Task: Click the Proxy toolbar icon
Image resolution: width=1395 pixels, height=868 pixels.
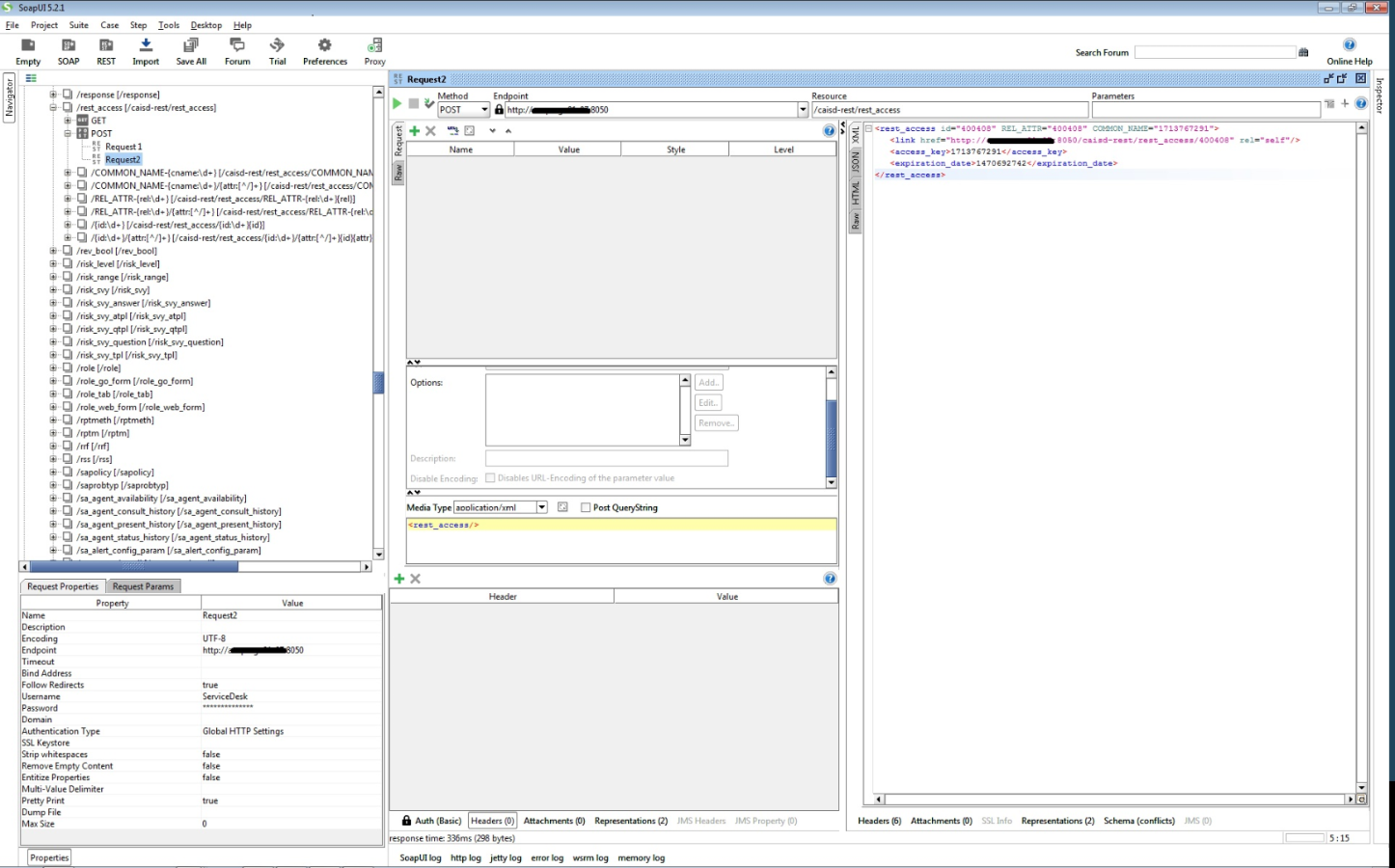Action: tap(375, 45)
